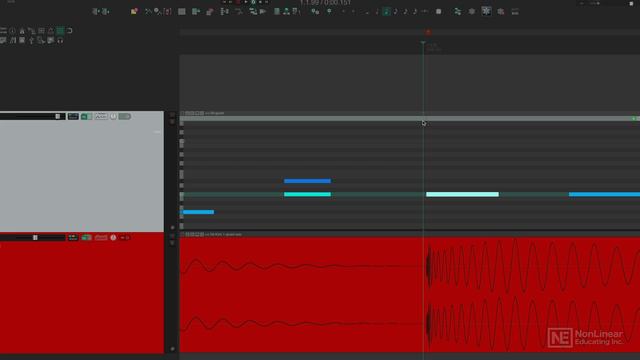Click the bracket-shaped icon in the top toolbar
Image resolution: width=640 pixels, height=360 pixels.
[x=168, y=12]
